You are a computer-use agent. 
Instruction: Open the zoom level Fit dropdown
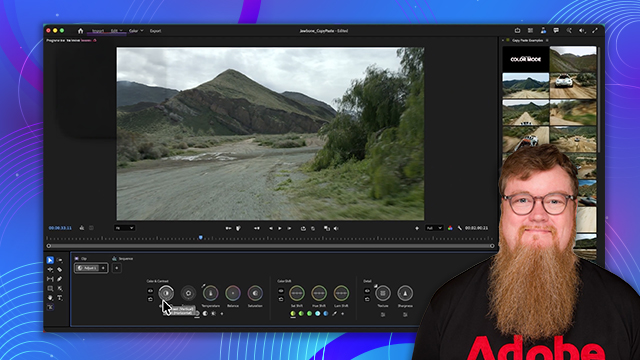coord(124,228)
